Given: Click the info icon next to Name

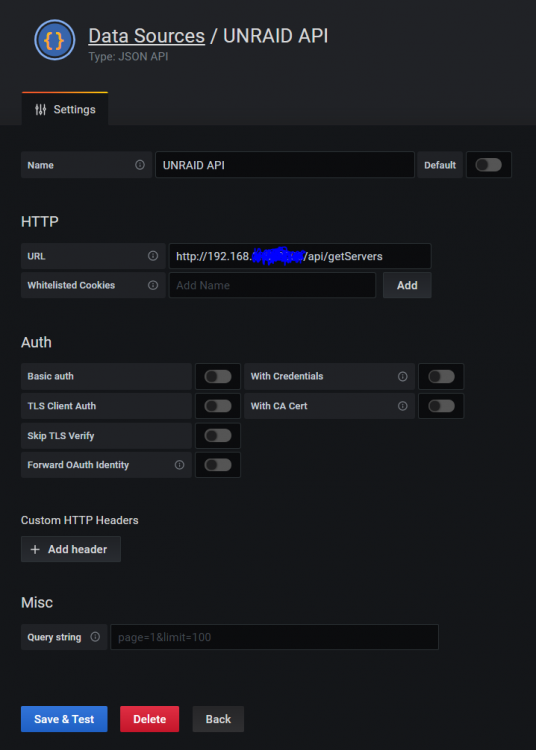Looking at the screenshot, I should tap(140, 165).
